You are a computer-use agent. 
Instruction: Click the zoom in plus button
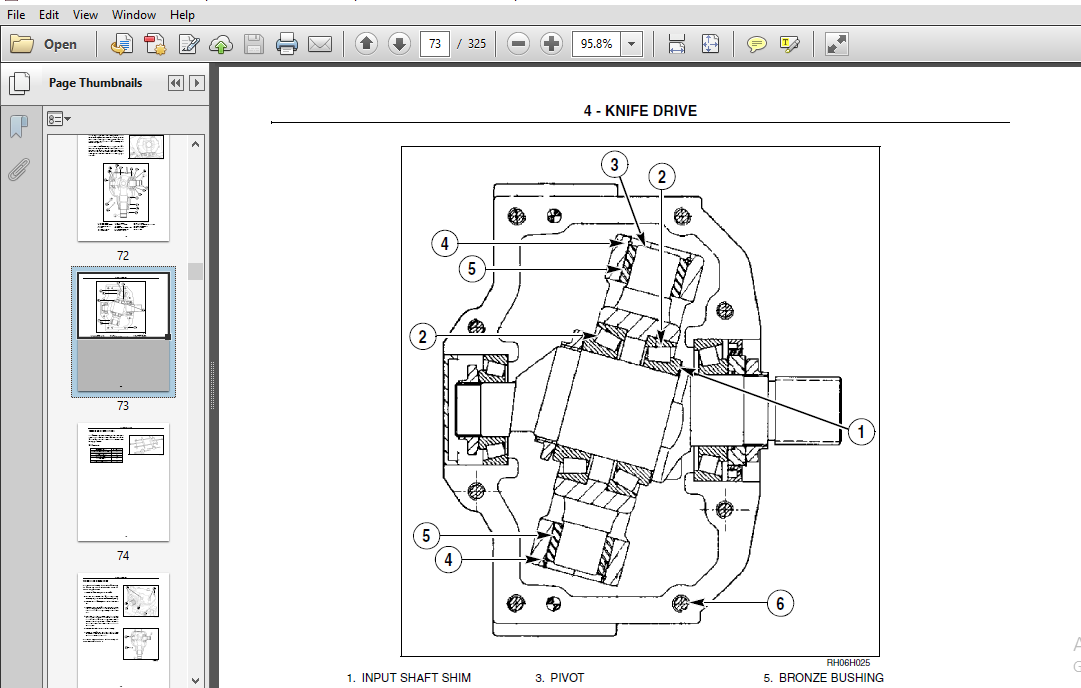[x=552, y=44]
